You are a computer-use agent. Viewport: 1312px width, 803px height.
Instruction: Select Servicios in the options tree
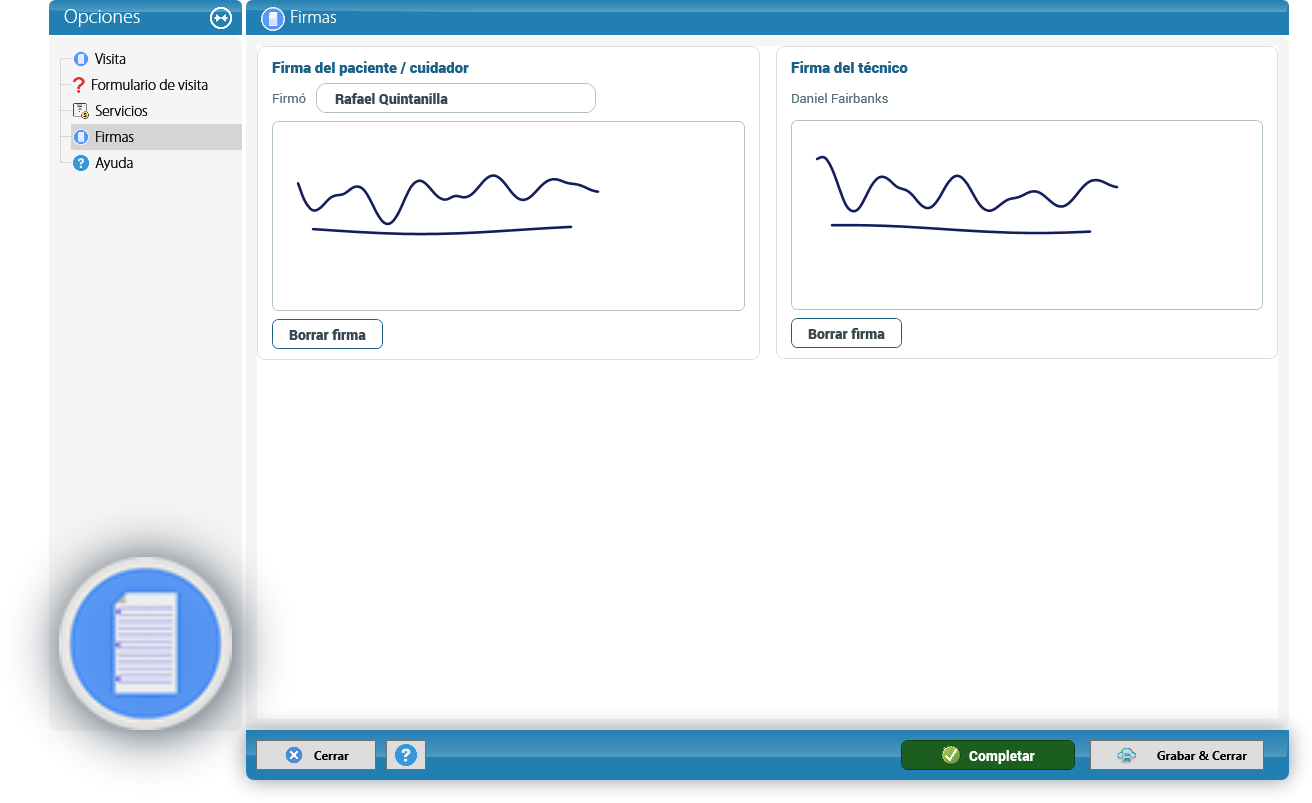[121, 111]
